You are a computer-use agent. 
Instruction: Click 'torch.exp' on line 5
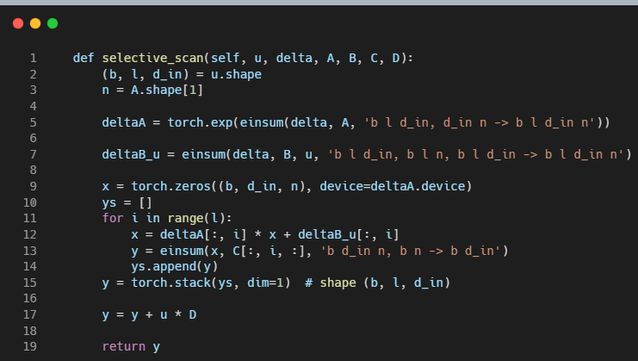click(x=200, y=123)
